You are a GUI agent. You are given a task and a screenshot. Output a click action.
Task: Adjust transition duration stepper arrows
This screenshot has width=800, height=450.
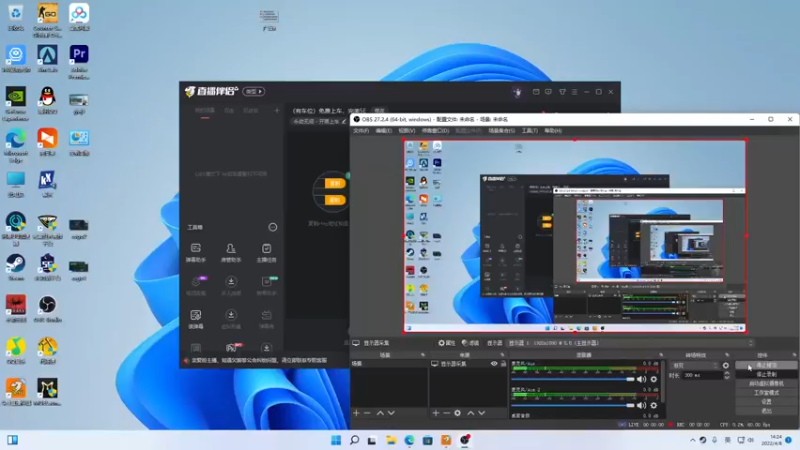pyautogui.click(x=727, y=375)
